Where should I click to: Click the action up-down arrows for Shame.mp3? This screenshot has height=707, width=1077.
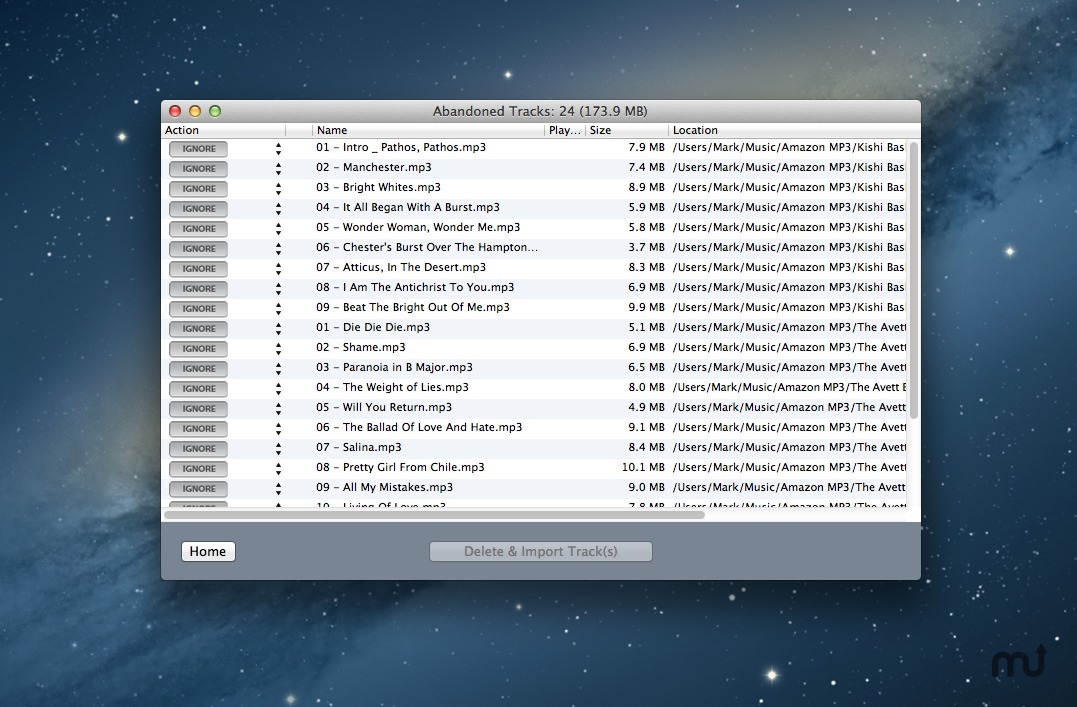coord(278,348)
